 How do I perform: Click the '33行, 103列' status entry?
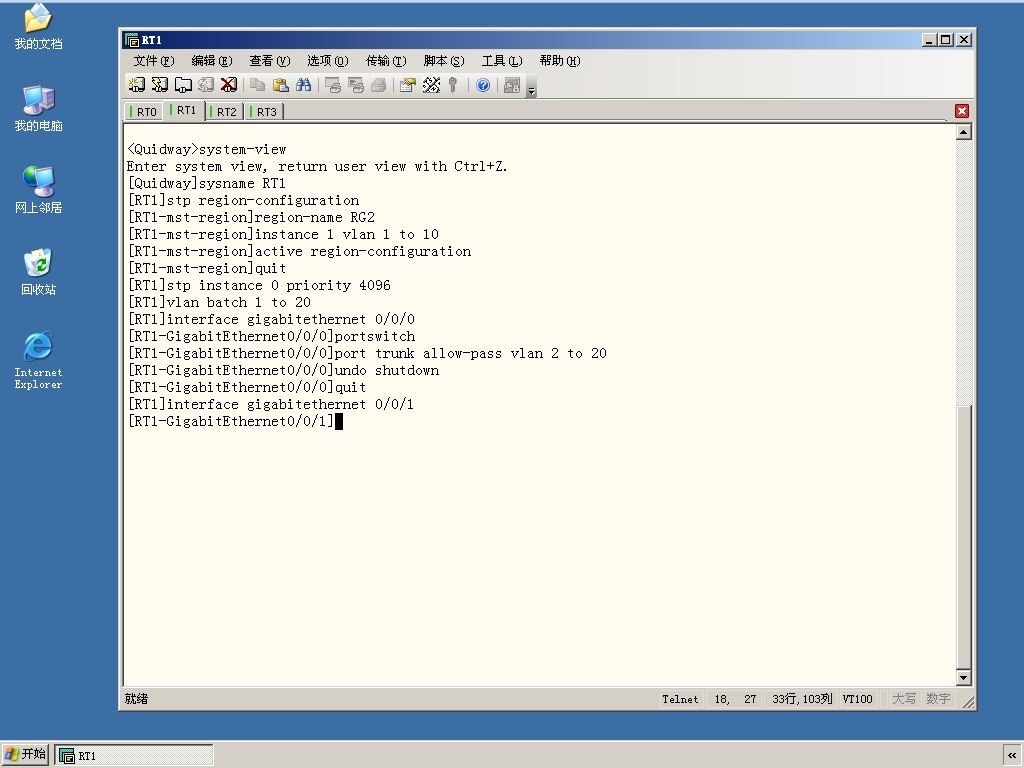tap(802, 699)
